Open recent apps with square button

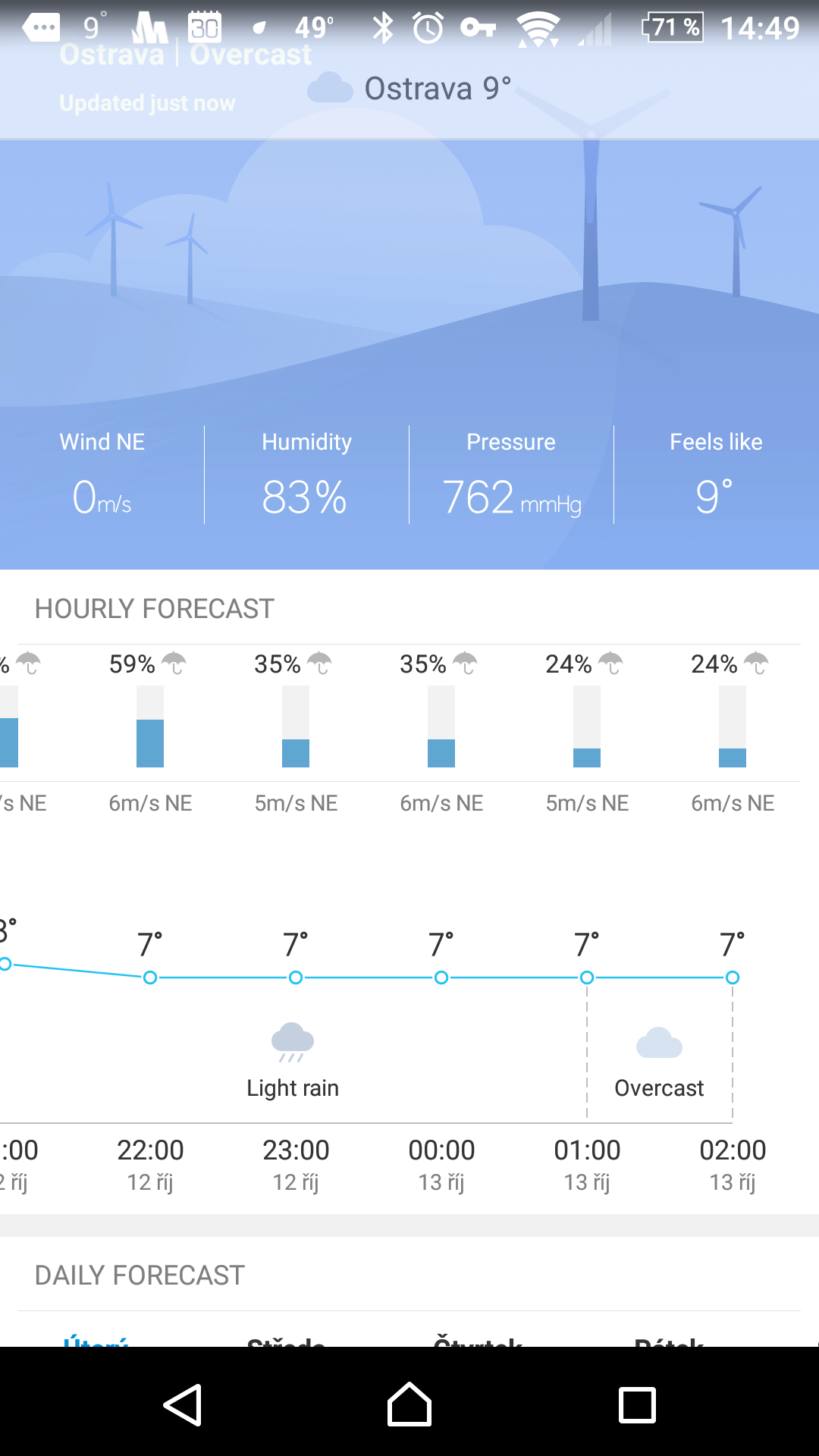point(637,1405)
